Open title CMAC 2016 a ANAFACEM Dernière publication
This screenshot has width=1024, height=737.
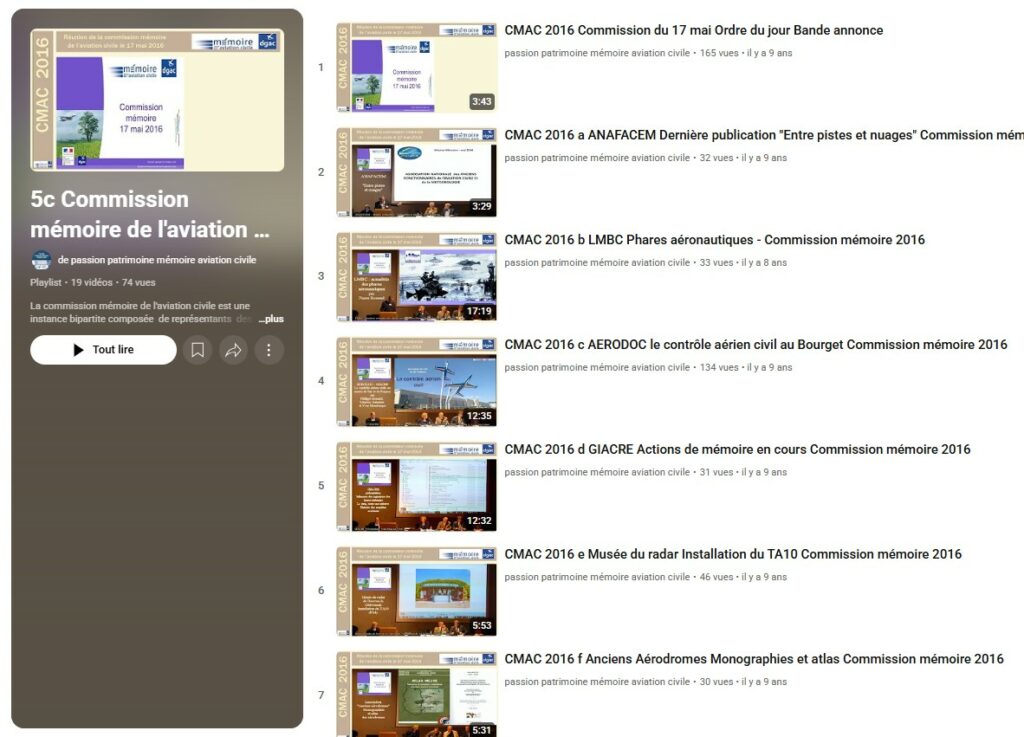click(x=764, y=135)
